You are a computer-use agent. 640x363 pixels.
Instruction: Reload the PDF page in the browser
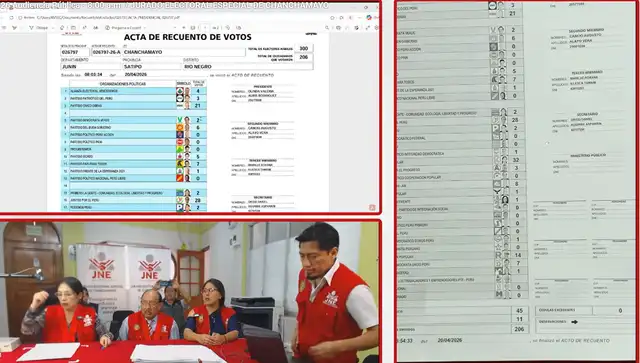click(x=11, y=18)
